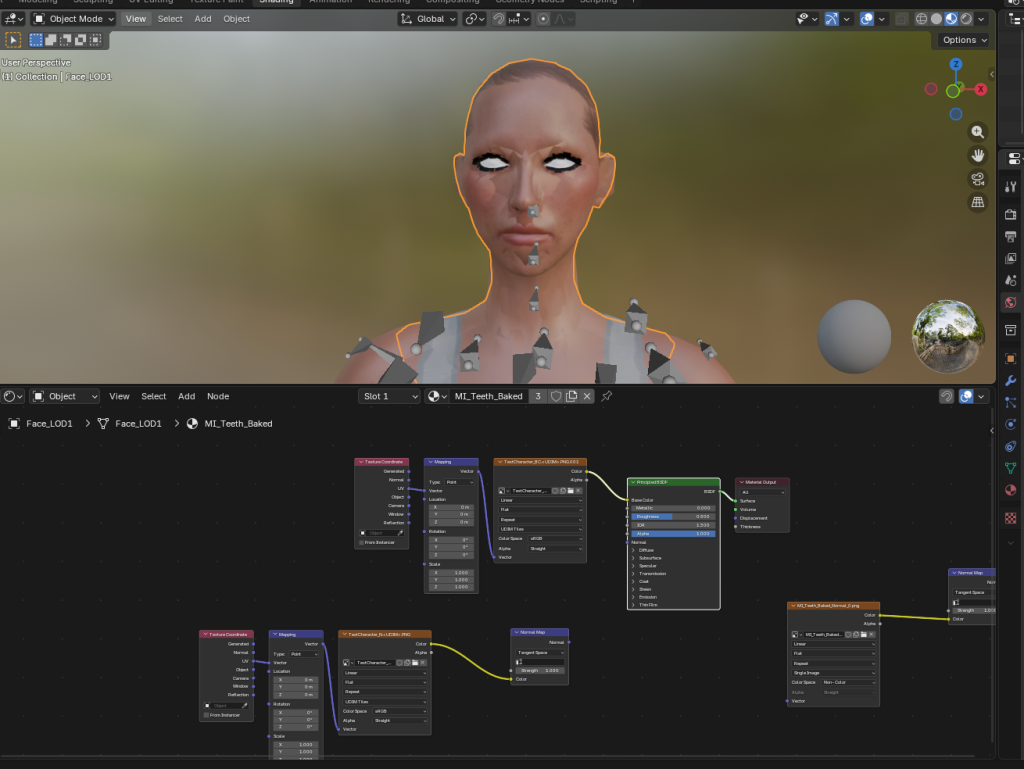Click the zoom magnifier icon in viewport
The image size is (1024, 769).
[x=977, y=132]
